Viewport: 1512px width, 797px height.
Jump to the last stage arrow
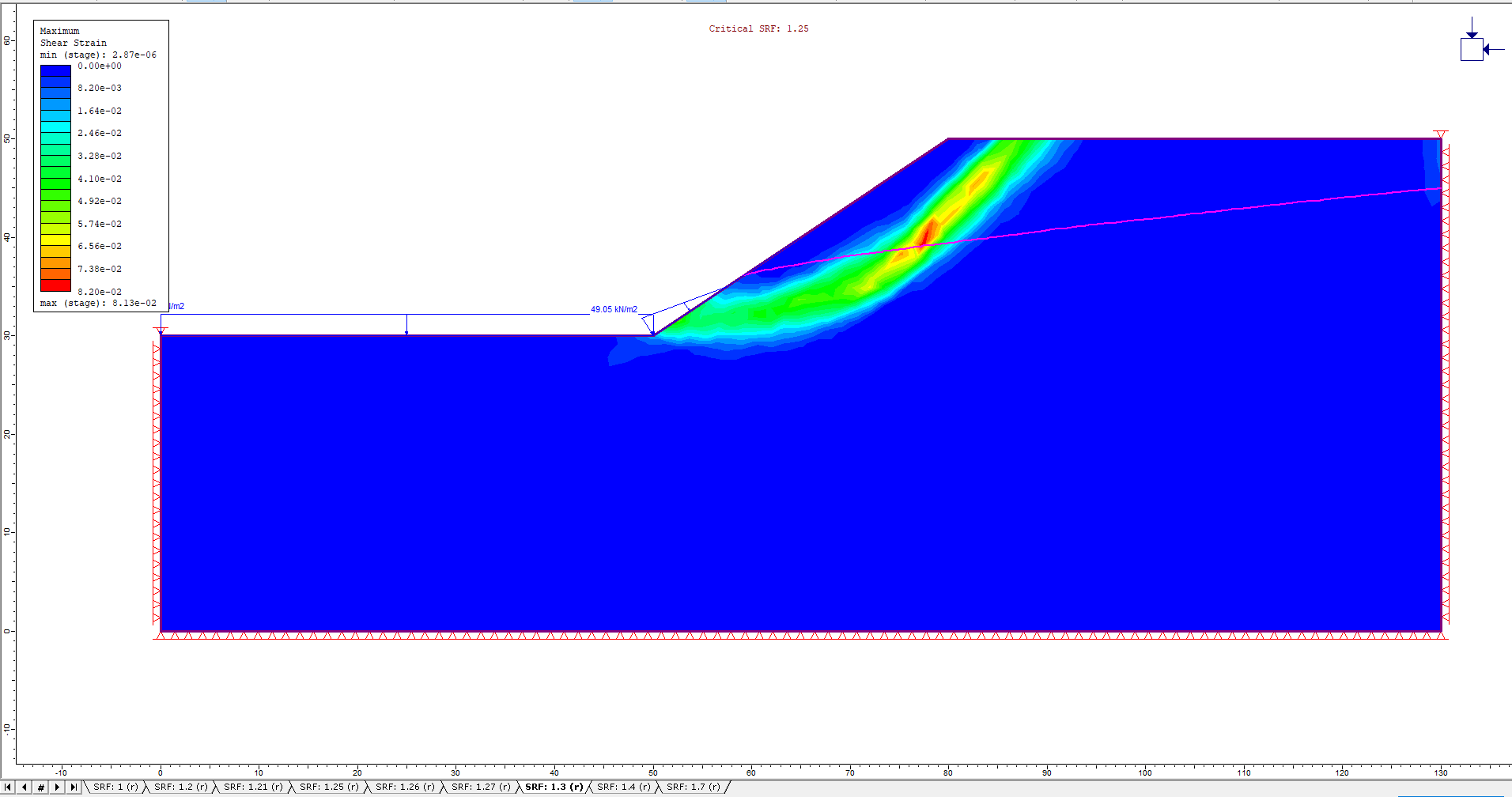pyautogui.click(x=74, y=787)
